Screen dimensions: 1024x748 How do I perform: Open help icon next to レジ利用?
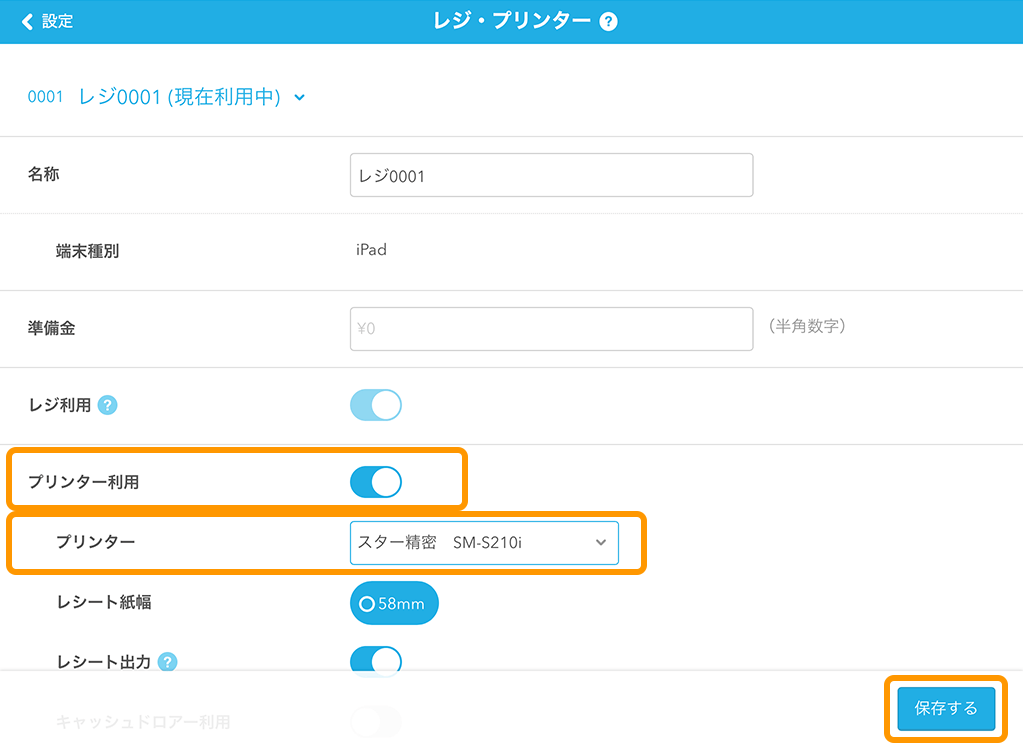click(x=108, y=405)
